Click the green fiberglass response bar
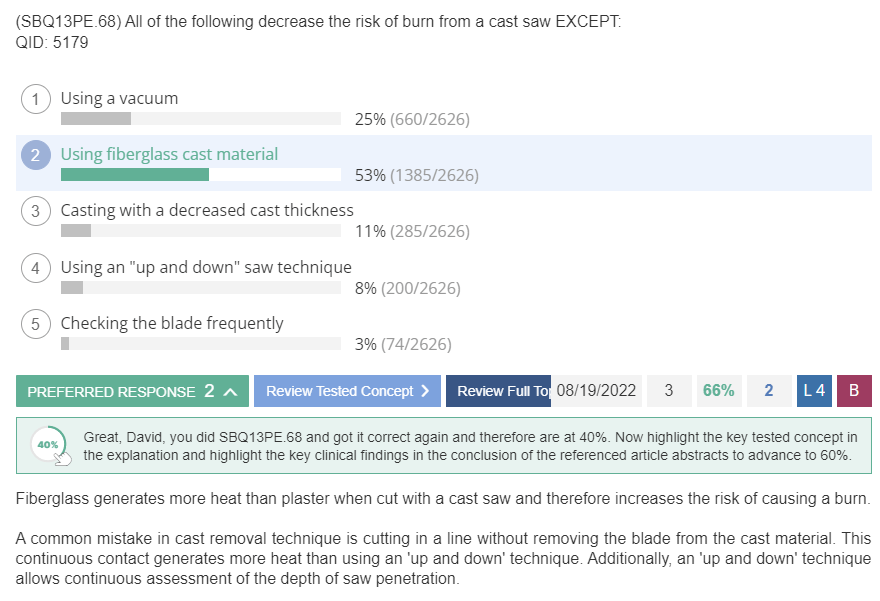Image resolution: width=880 pixels, height=601 pixels. [135, 175]
